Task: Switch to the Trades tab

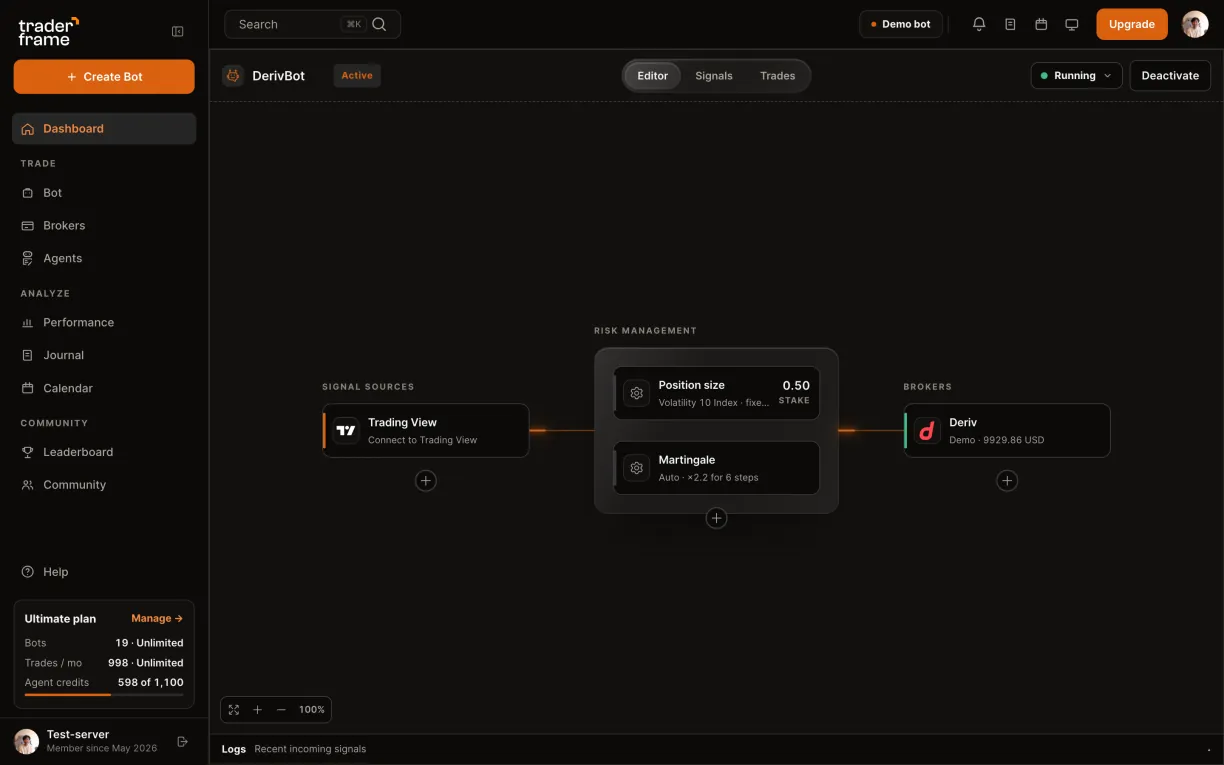Action: tap(777, 76)
